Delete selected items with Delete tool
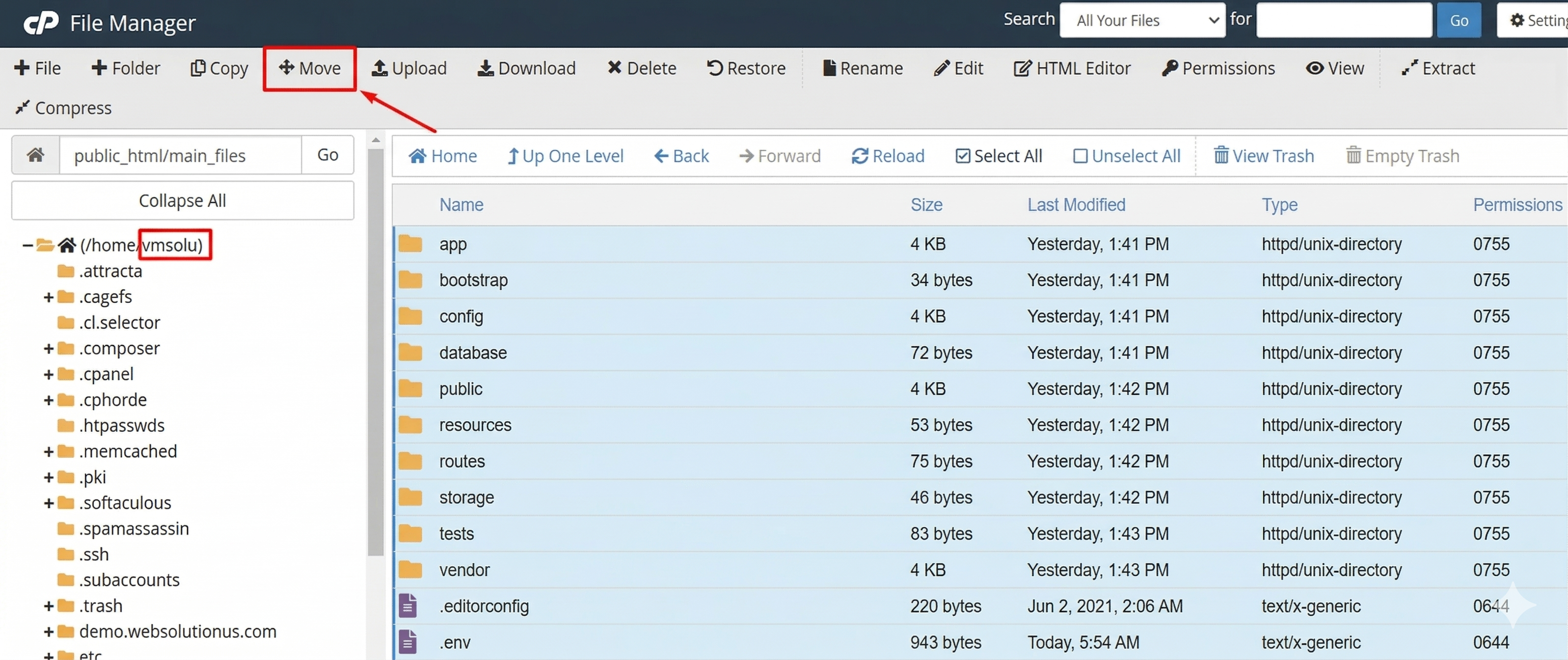Image resolution: width=1568 pixels, height=660 pixels. coord(642,68)
